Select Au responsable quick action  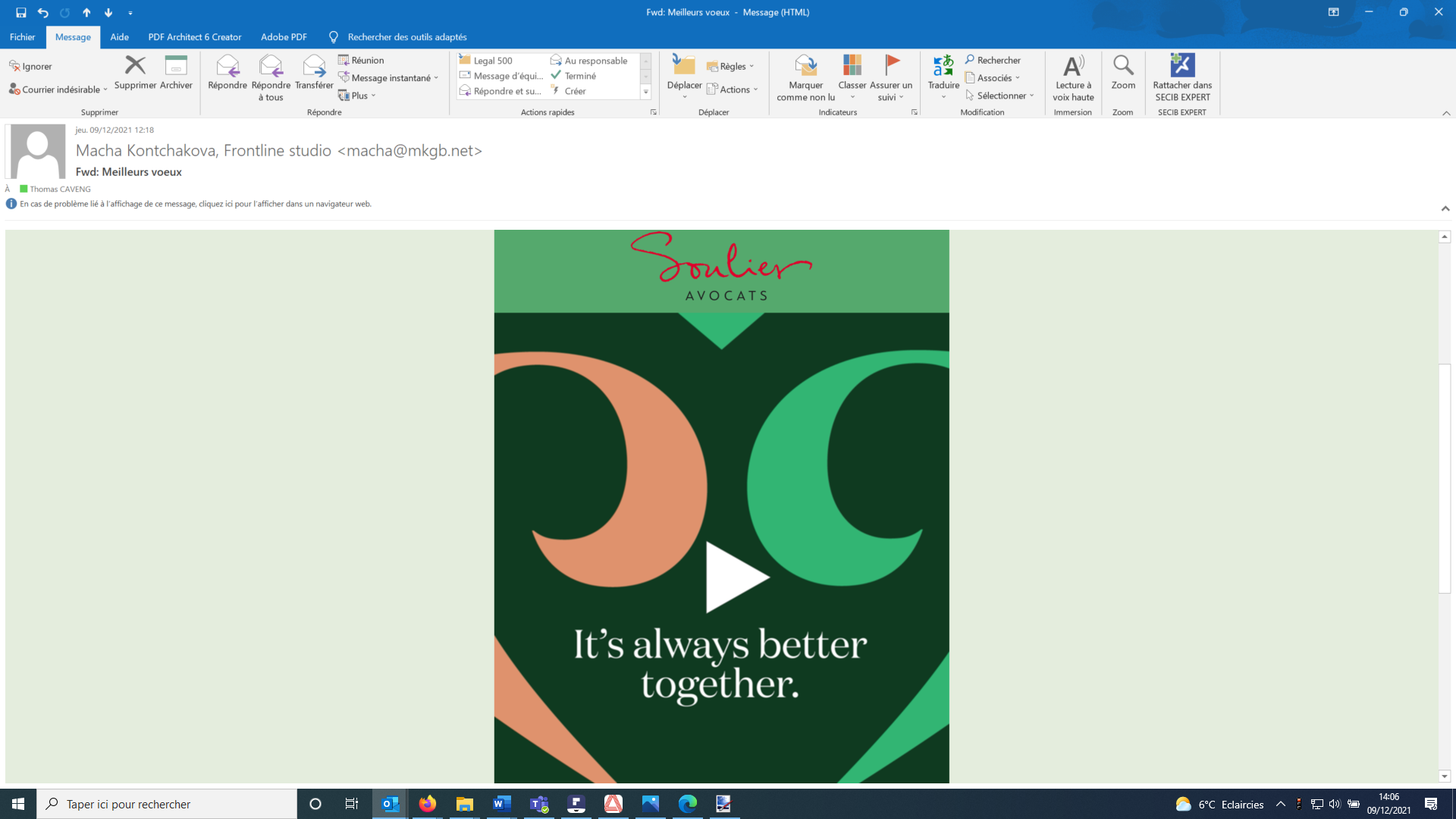point(589,61)
